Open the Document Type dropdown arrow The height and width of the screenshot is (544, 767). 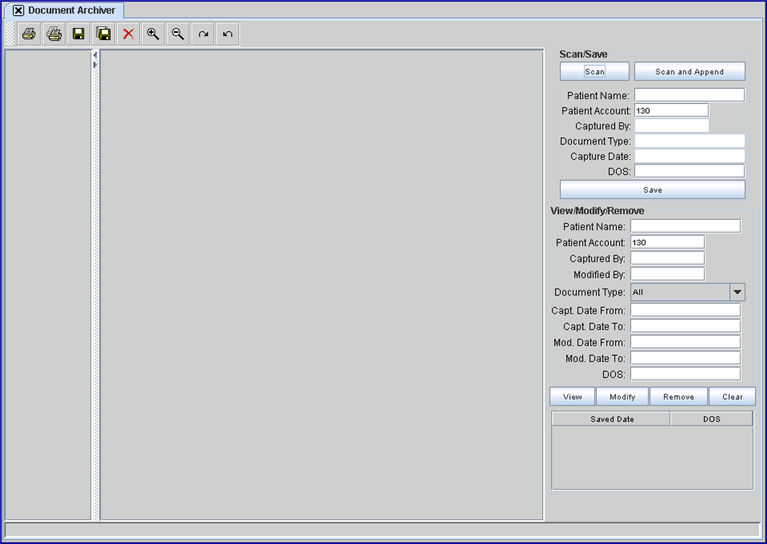coord(737,292)
